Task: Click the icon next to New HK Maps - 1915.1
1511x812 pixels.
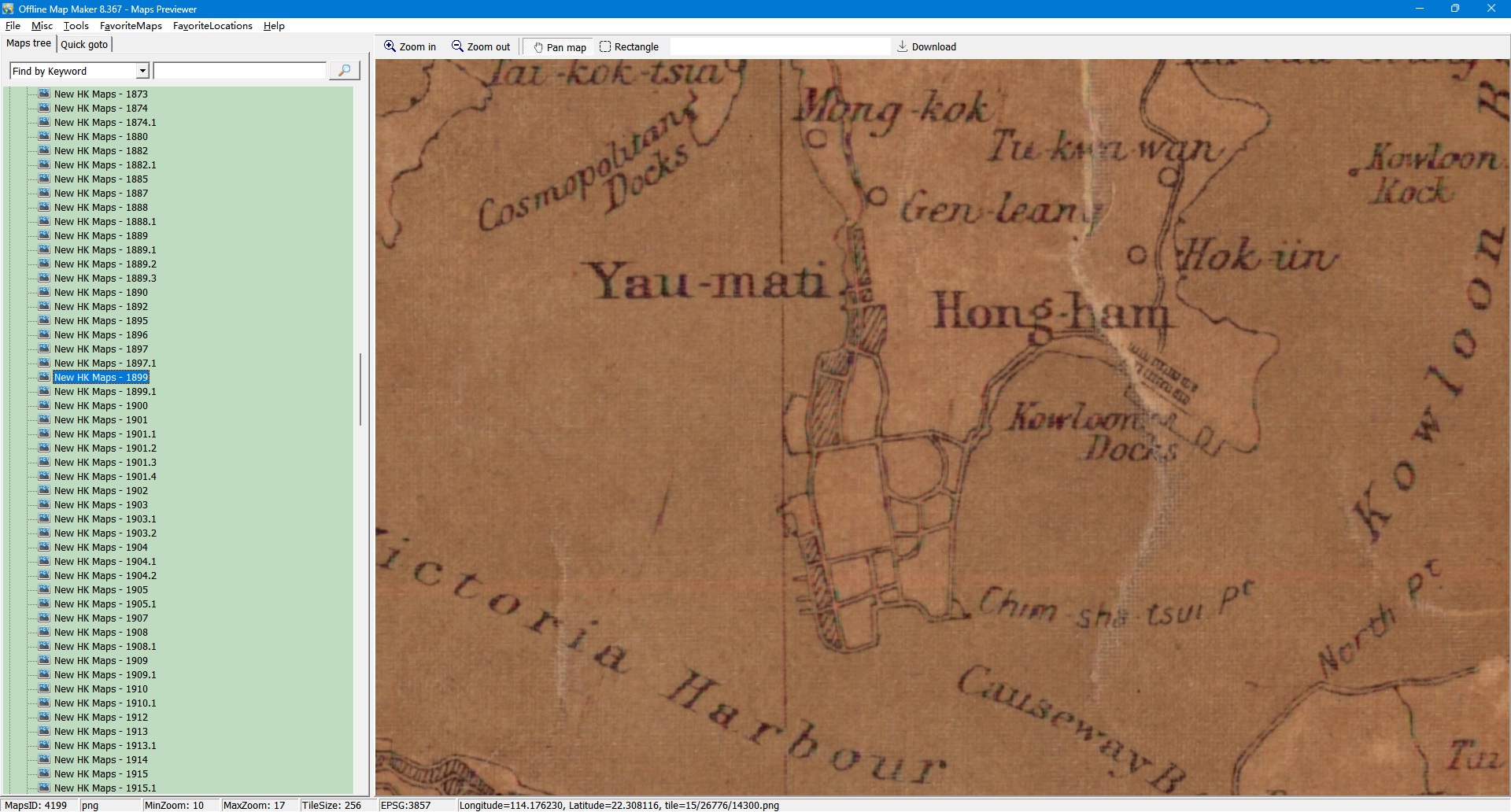Action: click(45, 788)
